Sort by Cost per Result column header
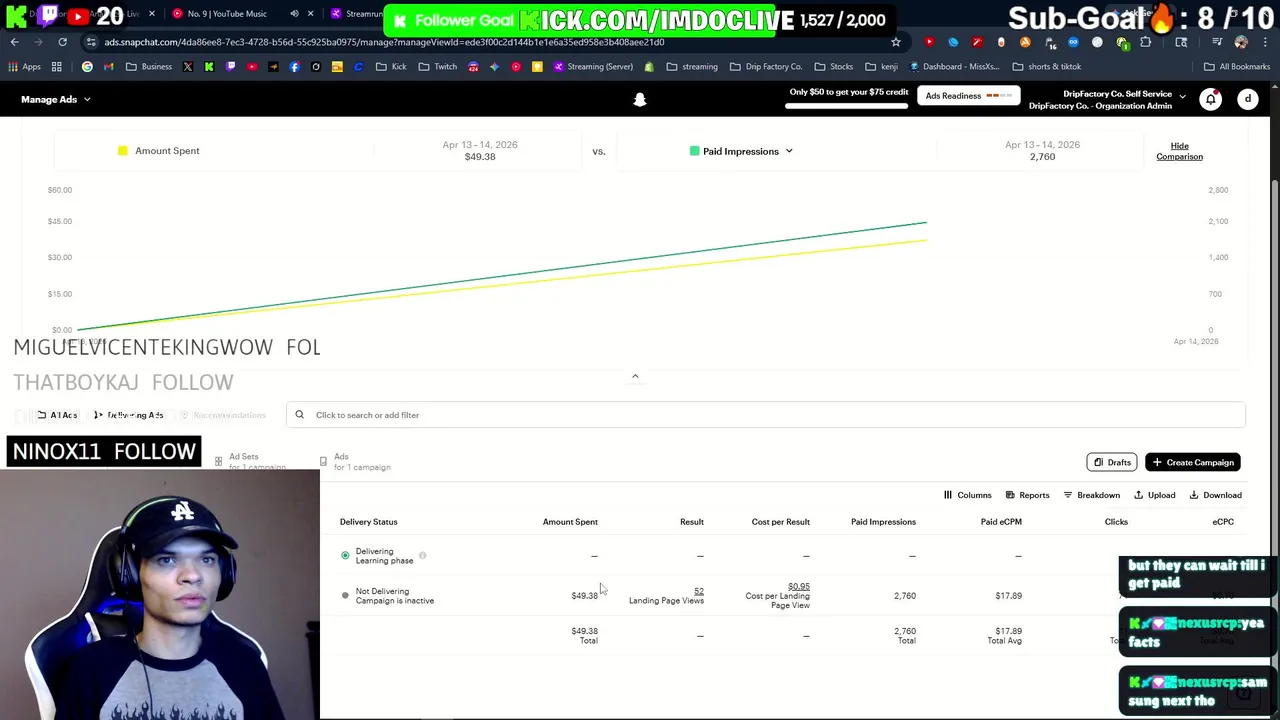The image size is (1280, 720). pos(780,522)
